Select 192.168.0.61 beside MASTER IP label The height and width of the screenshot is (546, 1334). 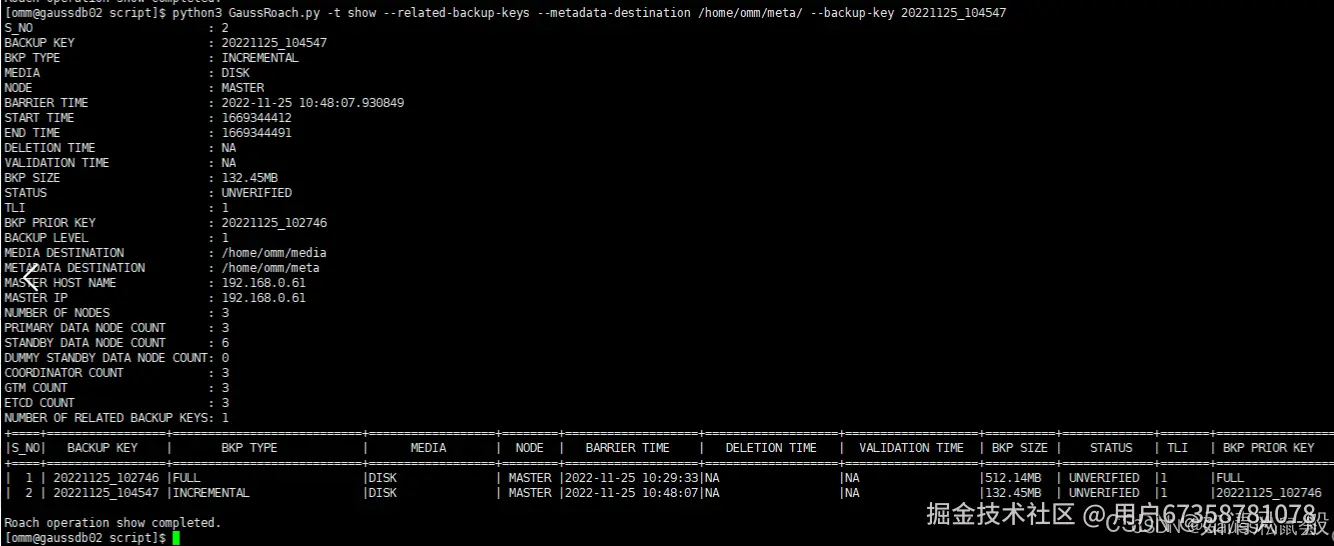(264, 298)
